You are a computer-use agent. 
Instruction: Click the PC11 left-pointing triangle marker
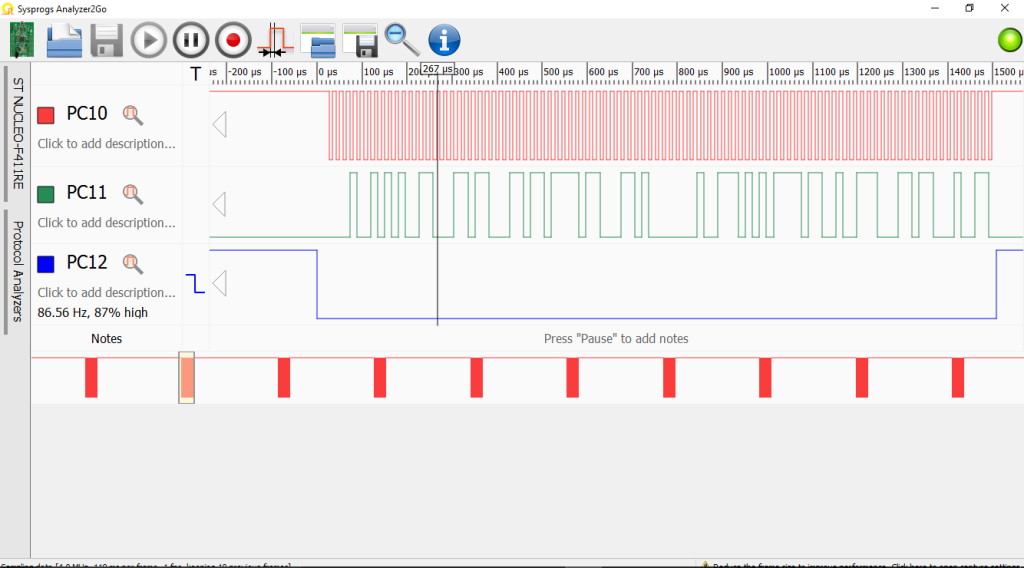(219, 204)
